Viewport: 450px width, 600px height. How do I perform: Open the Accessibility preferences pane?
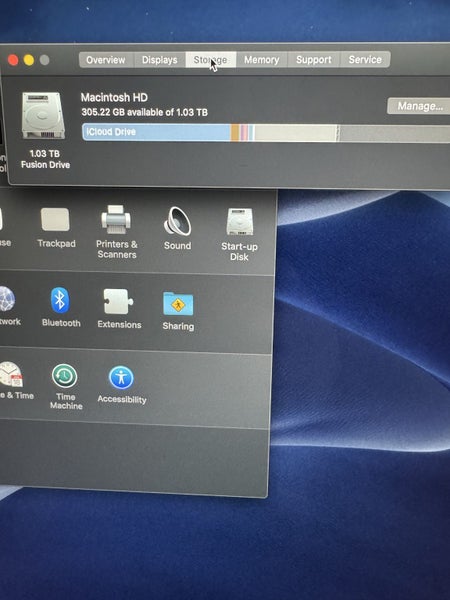pyautogui.click(x=122, y=385)
